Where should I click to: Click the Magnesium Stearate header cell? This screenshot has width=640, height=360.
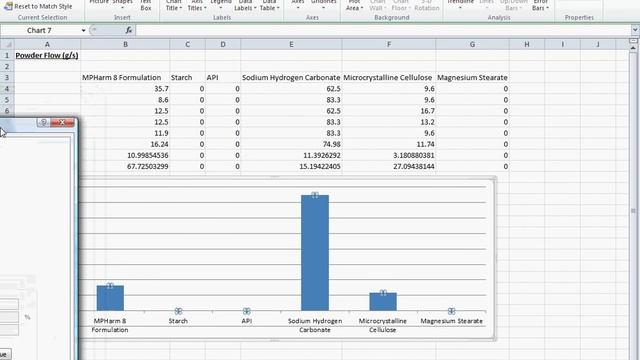[472, 78]
